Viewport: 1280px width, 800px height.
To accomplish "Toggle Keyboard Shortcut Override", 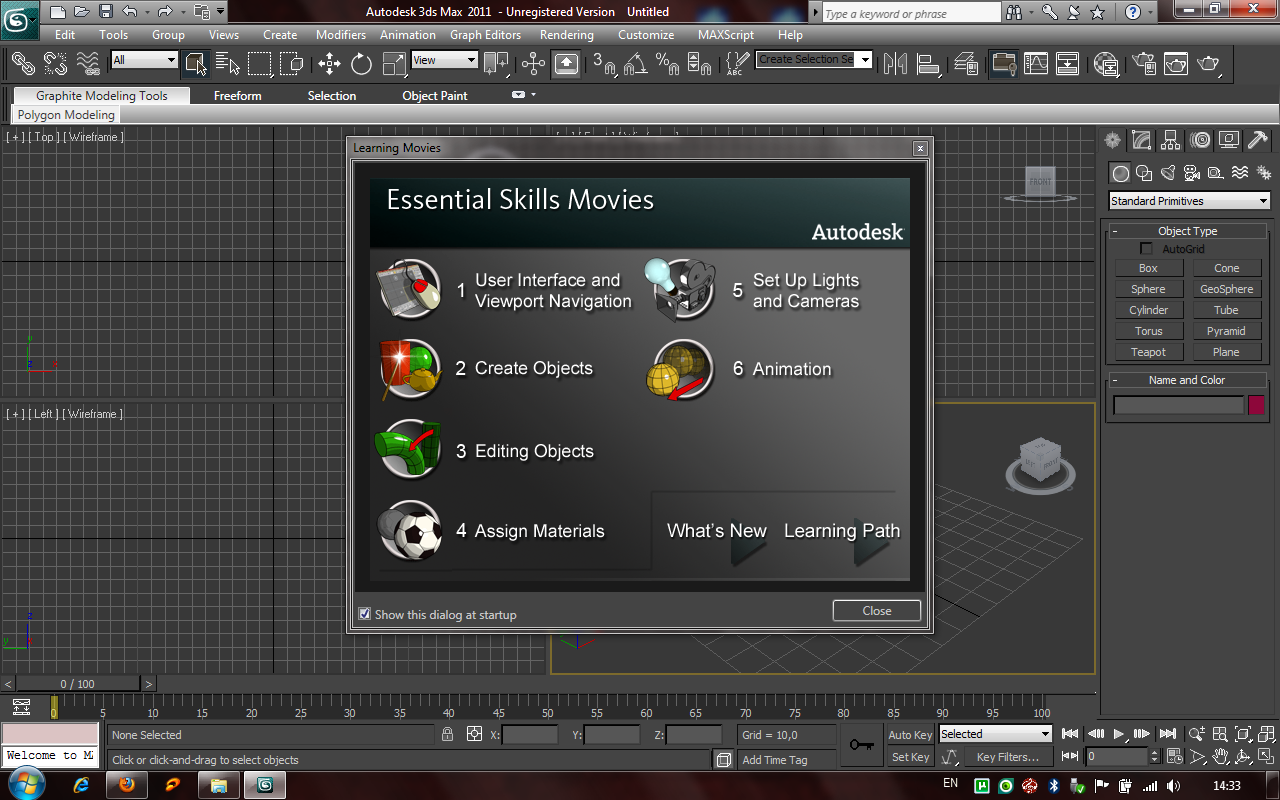I will click(x=566, y=63).
